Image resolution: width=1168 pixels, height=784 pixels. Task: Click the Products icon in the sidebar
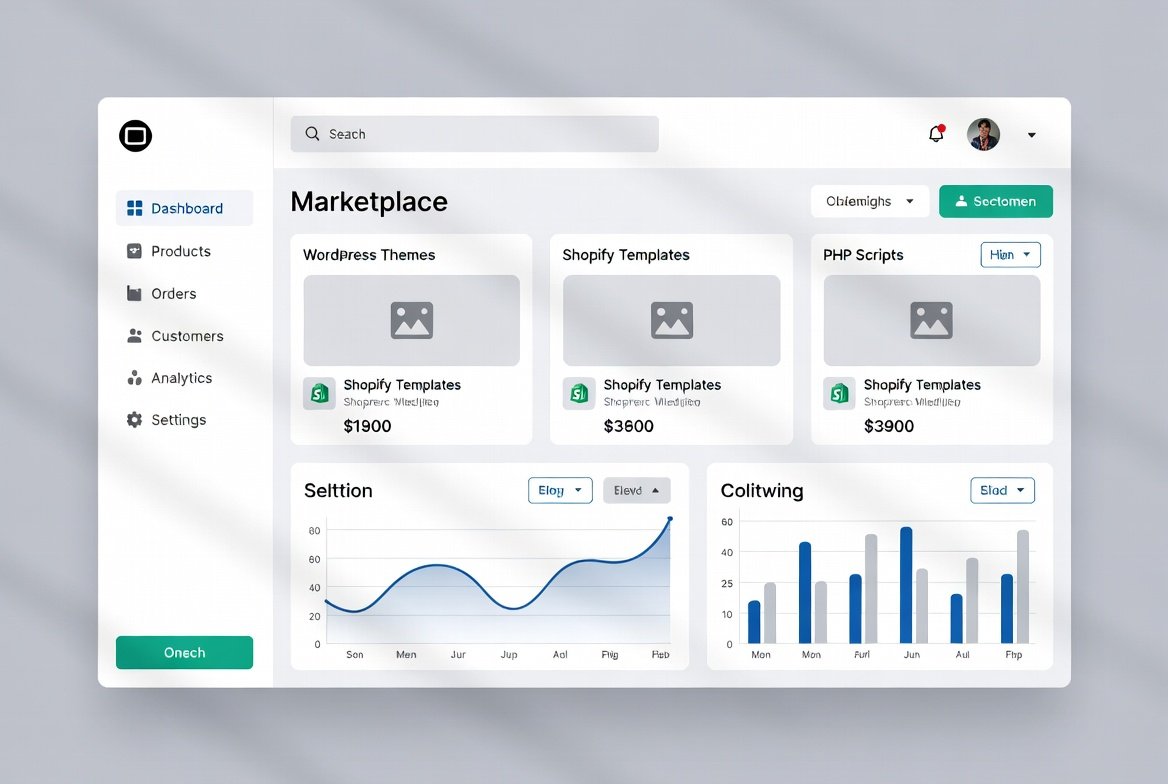click(134, 251)
